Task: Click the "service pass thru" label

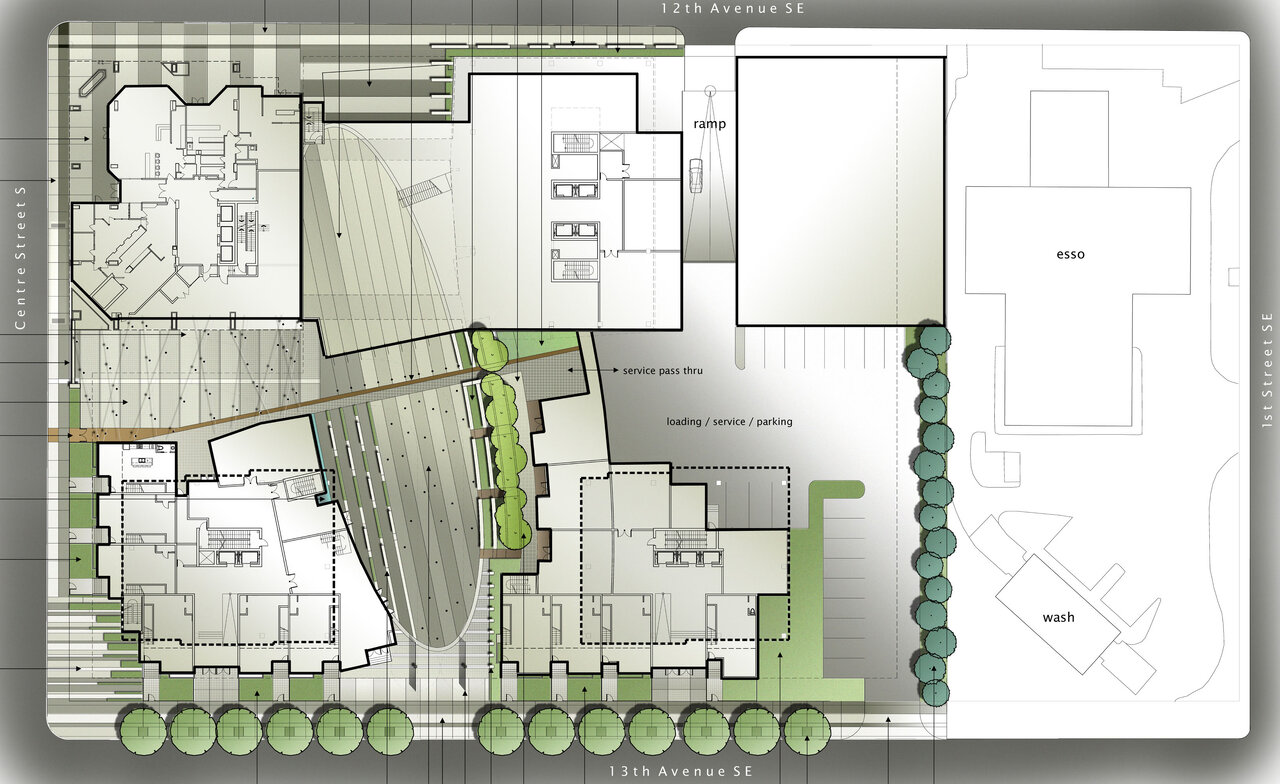Action: point(662,371)
